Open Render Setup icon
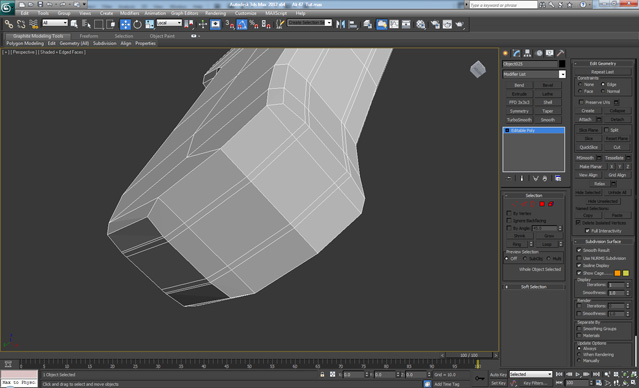 pos(435,24)
